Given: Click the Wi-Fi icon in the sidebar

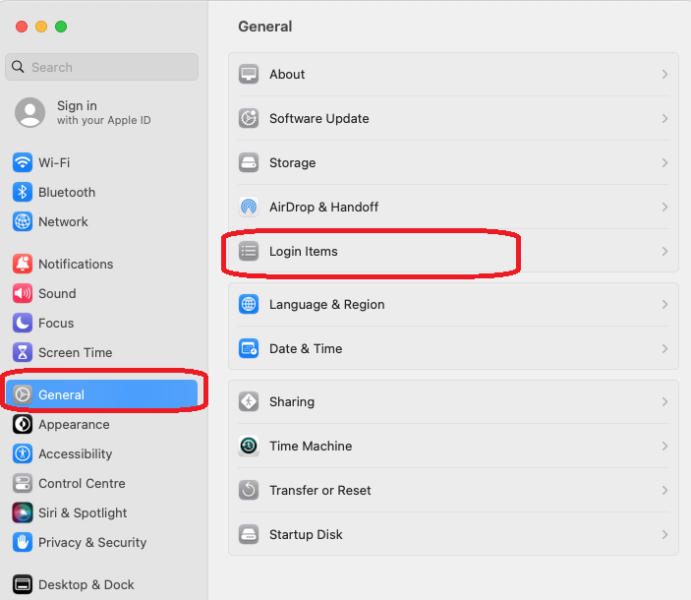Looking at the screenshot, I should [22, 163].
